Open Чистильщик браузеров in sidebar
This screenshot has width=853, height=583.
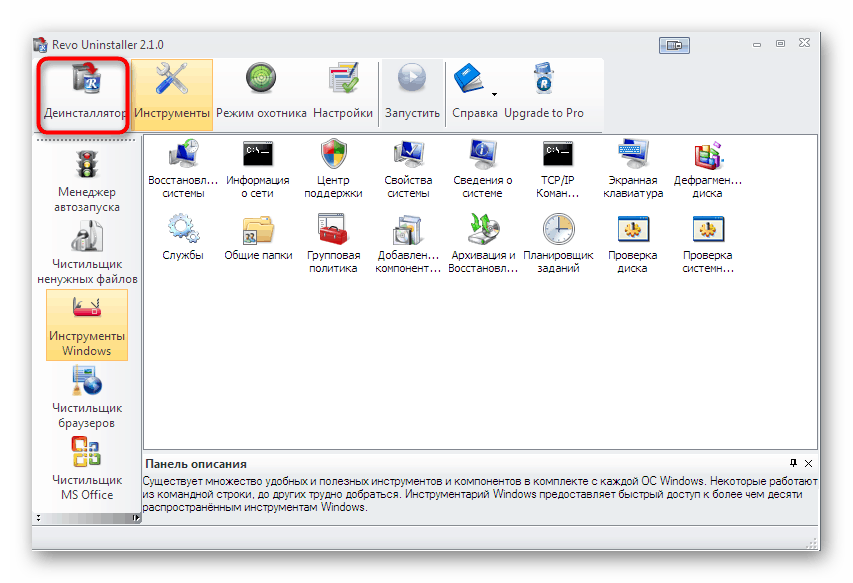pos(87,396)
